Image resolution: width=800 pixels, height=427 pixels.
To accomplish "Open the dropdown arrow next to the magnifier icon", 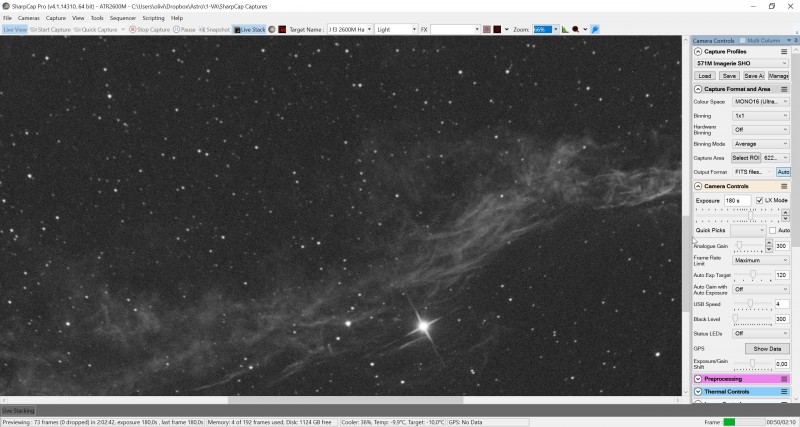I will tap(585, 30).
